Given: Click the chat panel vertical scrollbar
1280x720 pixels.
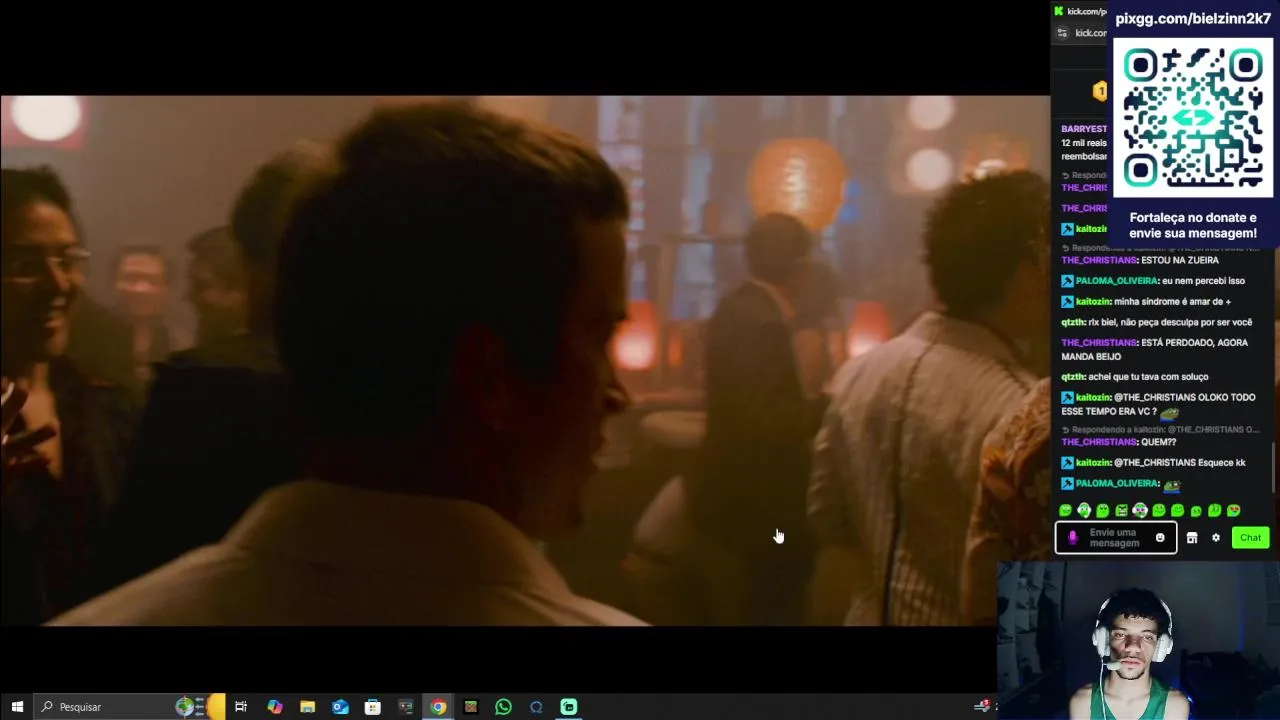Looking at the screenshot, I should point(1274,468).
